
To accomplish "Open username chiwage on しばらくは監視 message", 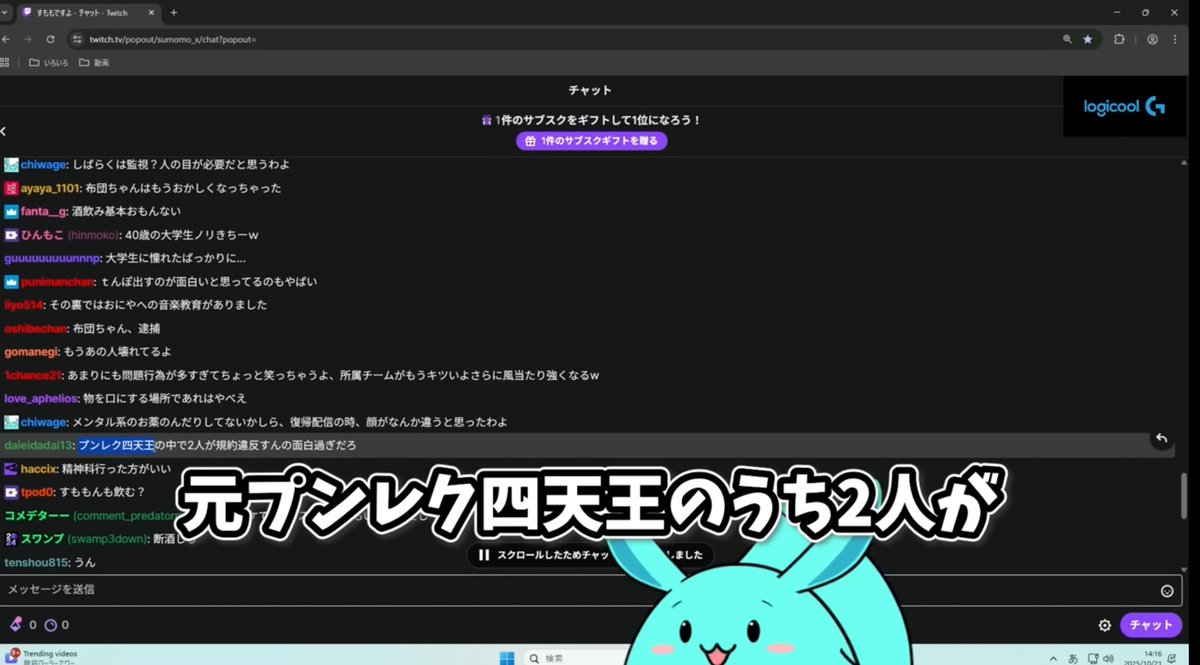I will pyautogui.click(x=44, y=164).
